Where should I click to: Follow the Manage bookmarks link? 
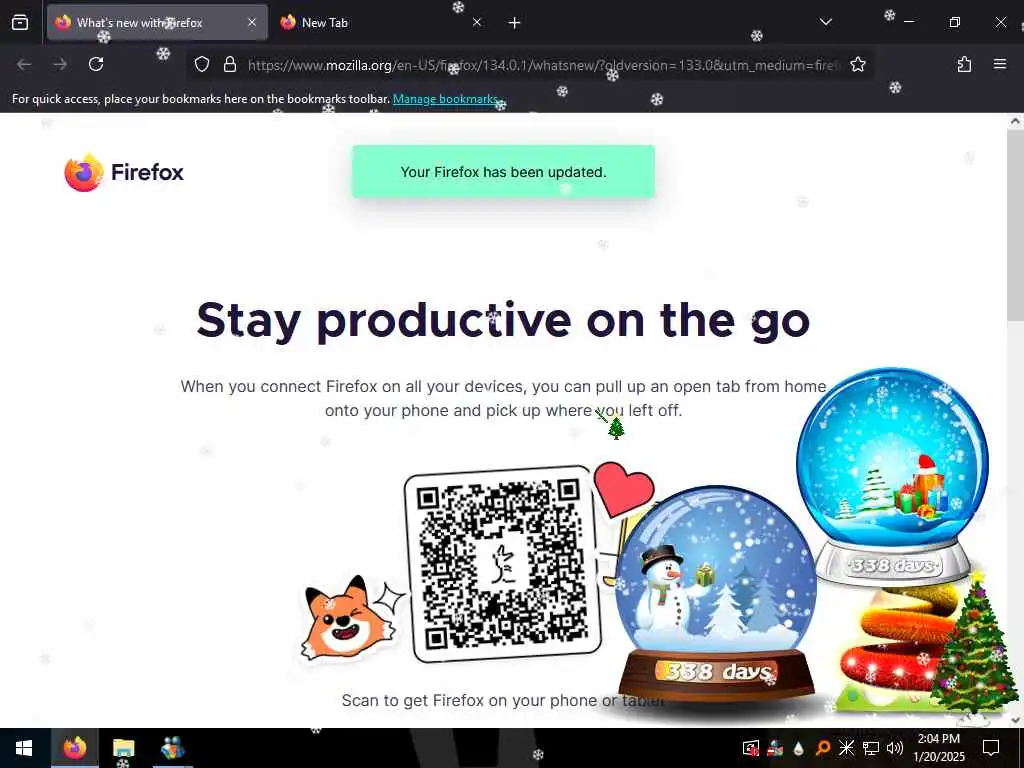pos(446,99)
